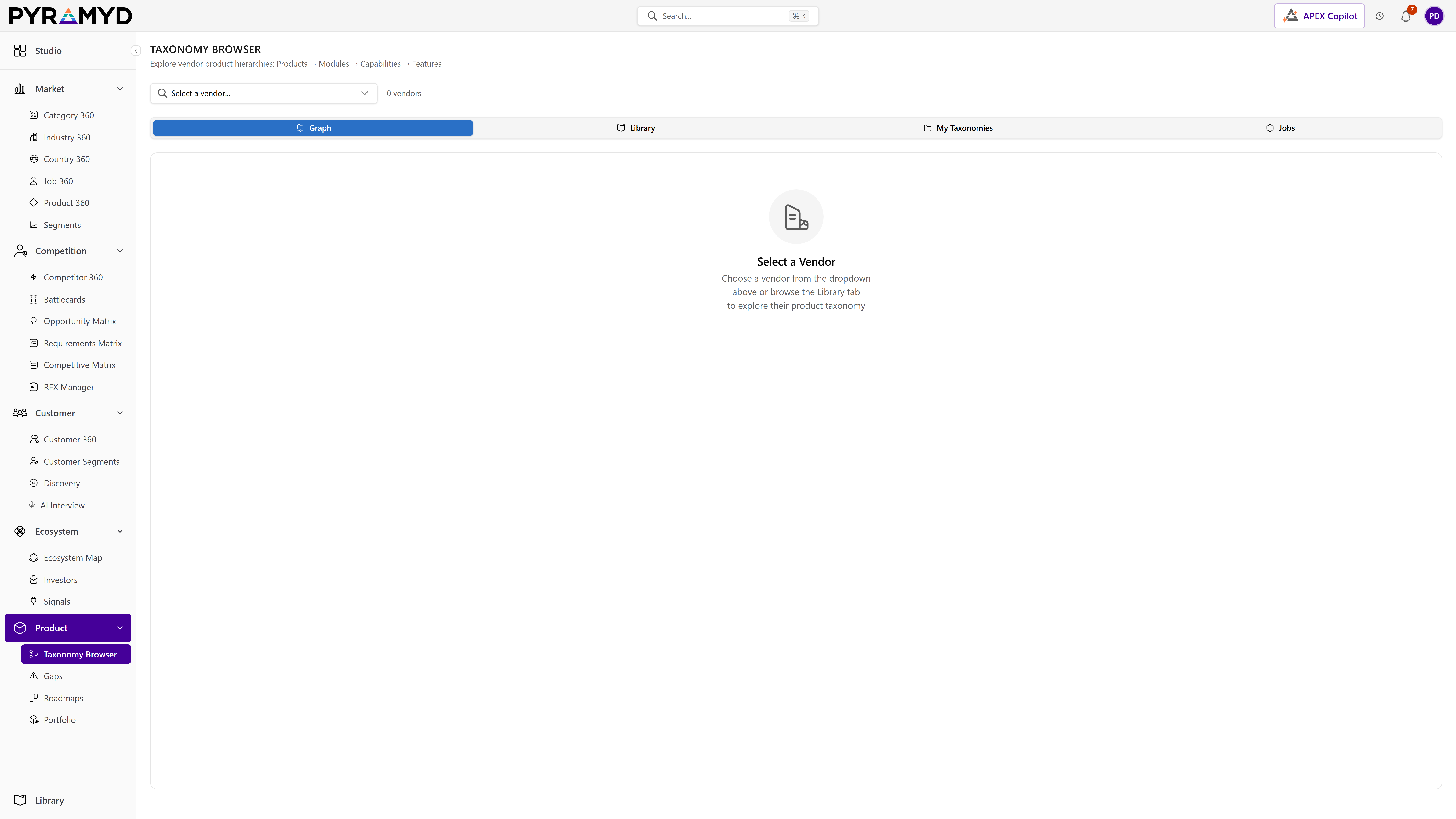Viewport: 1456px width, 819px height.
Task: Collapse the Market section chevron
Action: [120, 89]
